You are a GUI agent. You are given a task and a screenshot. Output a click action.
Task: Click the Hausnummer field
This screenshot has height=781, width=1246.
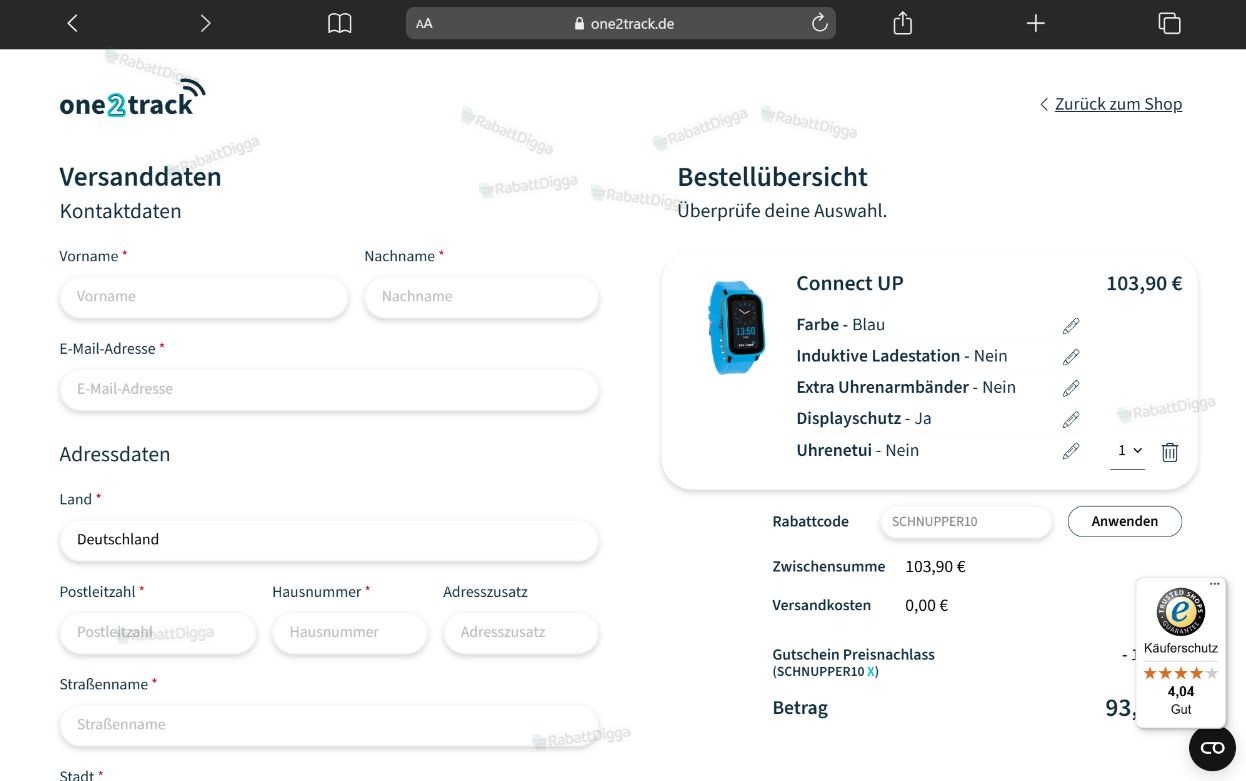350,633
